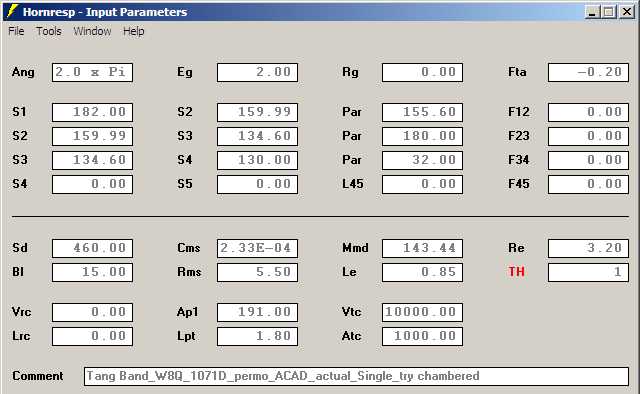Viewport: 640px width, 394px height.
Task: Select the S5 input field
Action: coord(258,185)
